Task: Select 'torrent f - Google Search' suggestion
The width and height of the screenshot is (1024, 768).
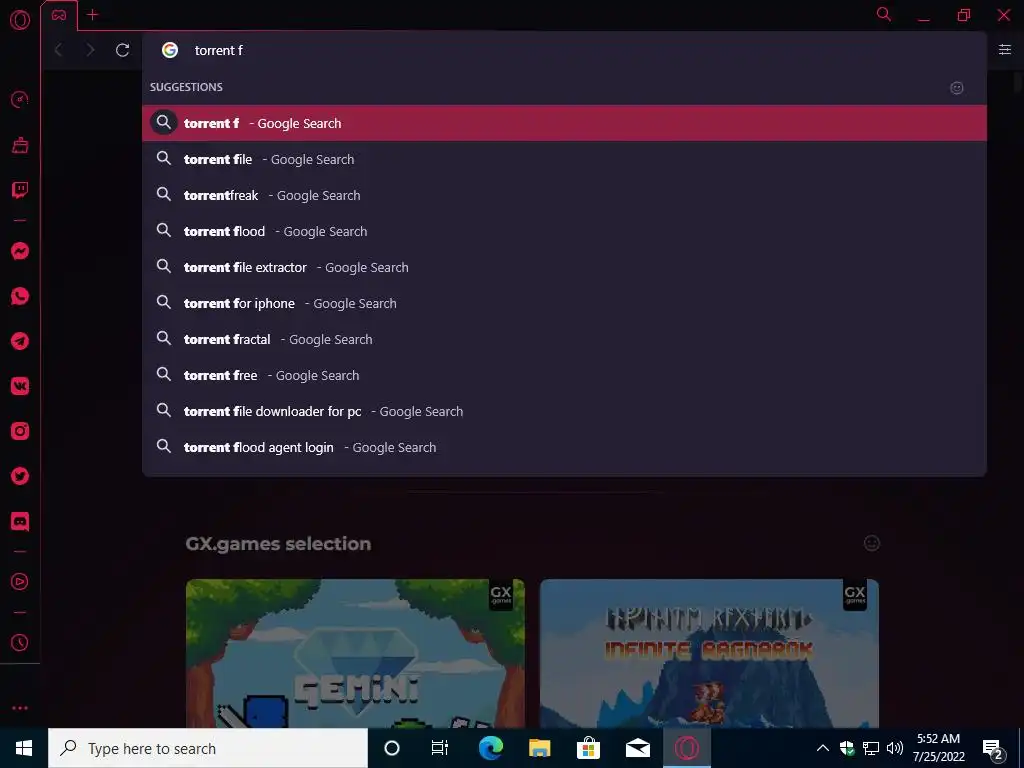Action: [x=564, y=123]
